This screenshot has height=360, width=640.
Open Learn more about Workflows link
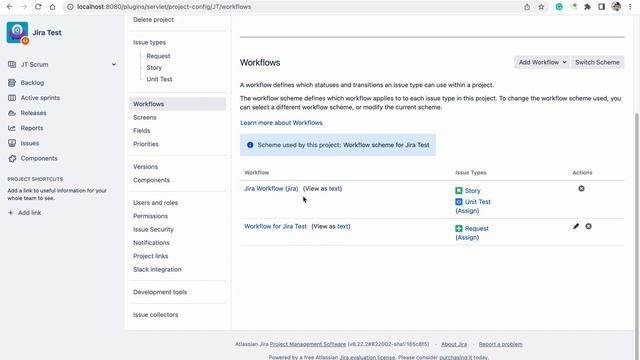click(x=281, y=123)
